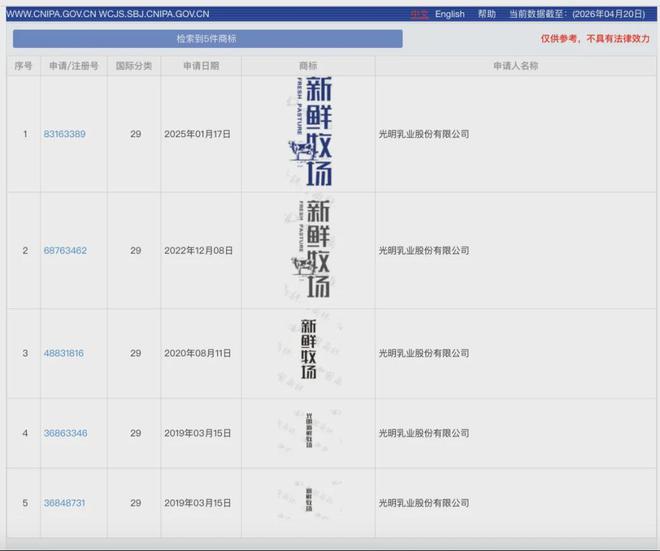Click applicant 光明乳业股份有限公司 in row 2

tap(424, 250)
